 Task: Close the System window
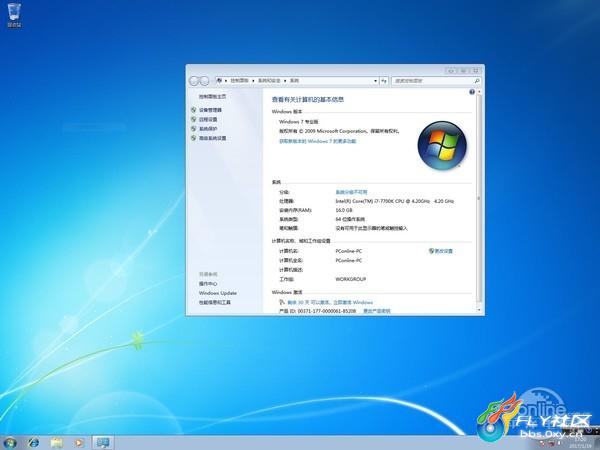coord(476,70)
